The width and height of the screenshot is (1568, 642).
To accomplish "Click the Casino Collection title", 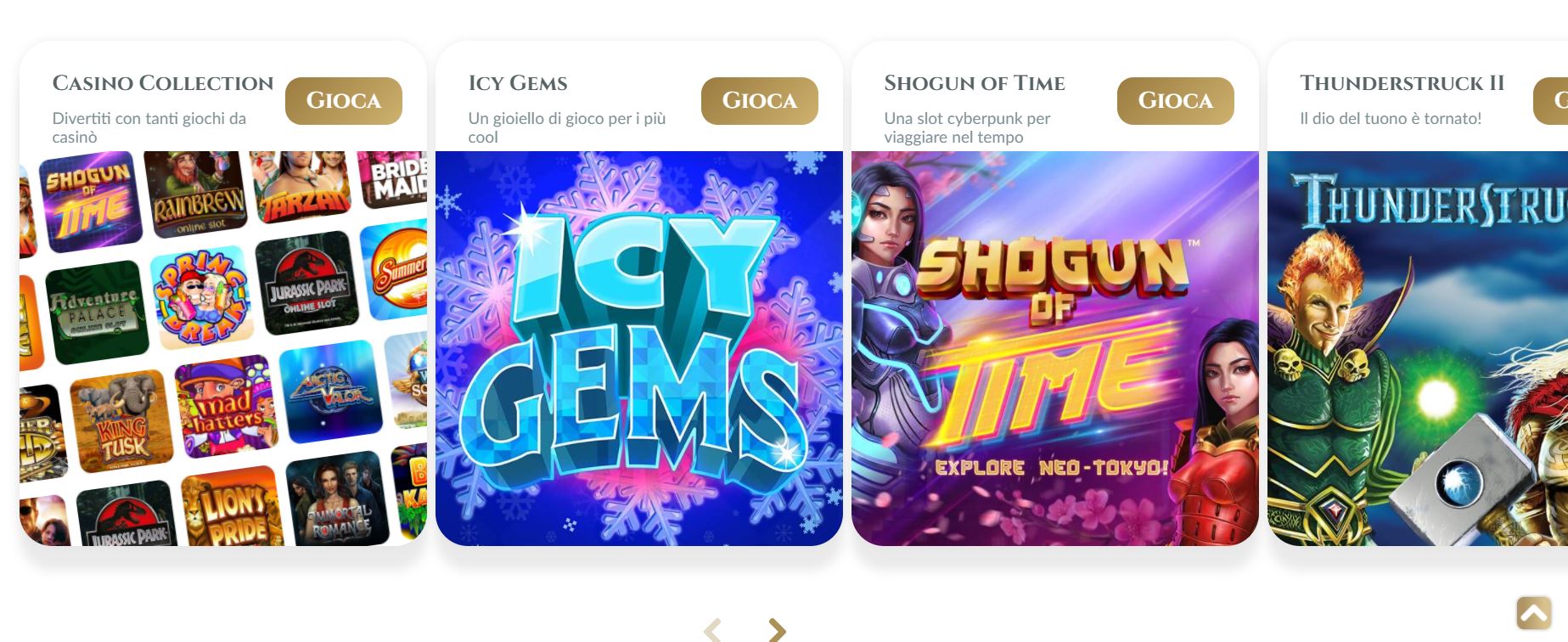I will pyautogui.click(x=163, y=83).
